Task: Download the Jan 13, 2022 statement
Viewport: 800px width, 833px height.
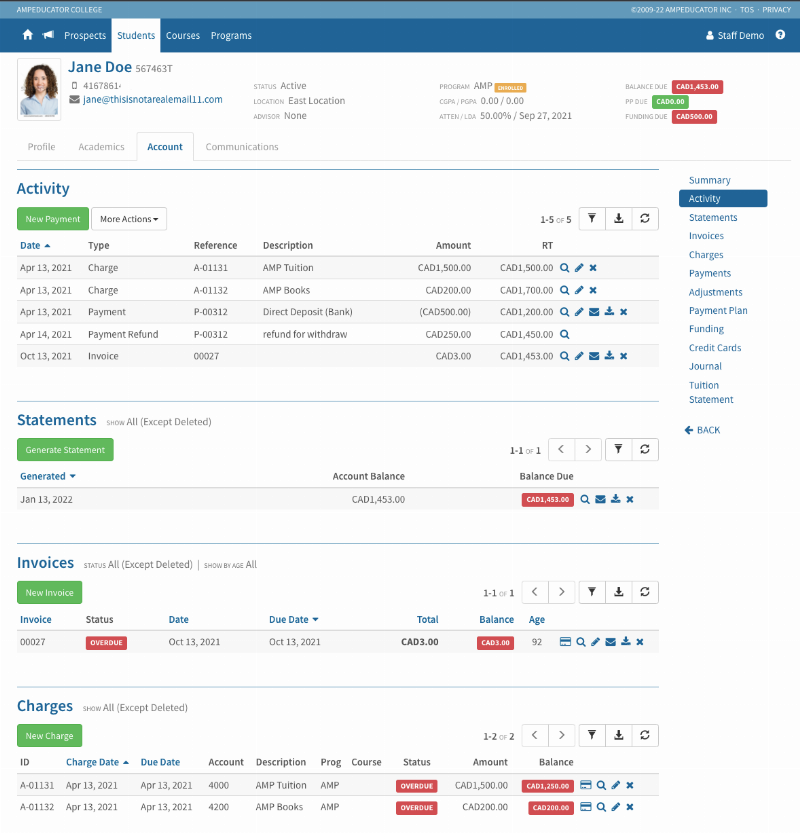Action: (615, 499)
